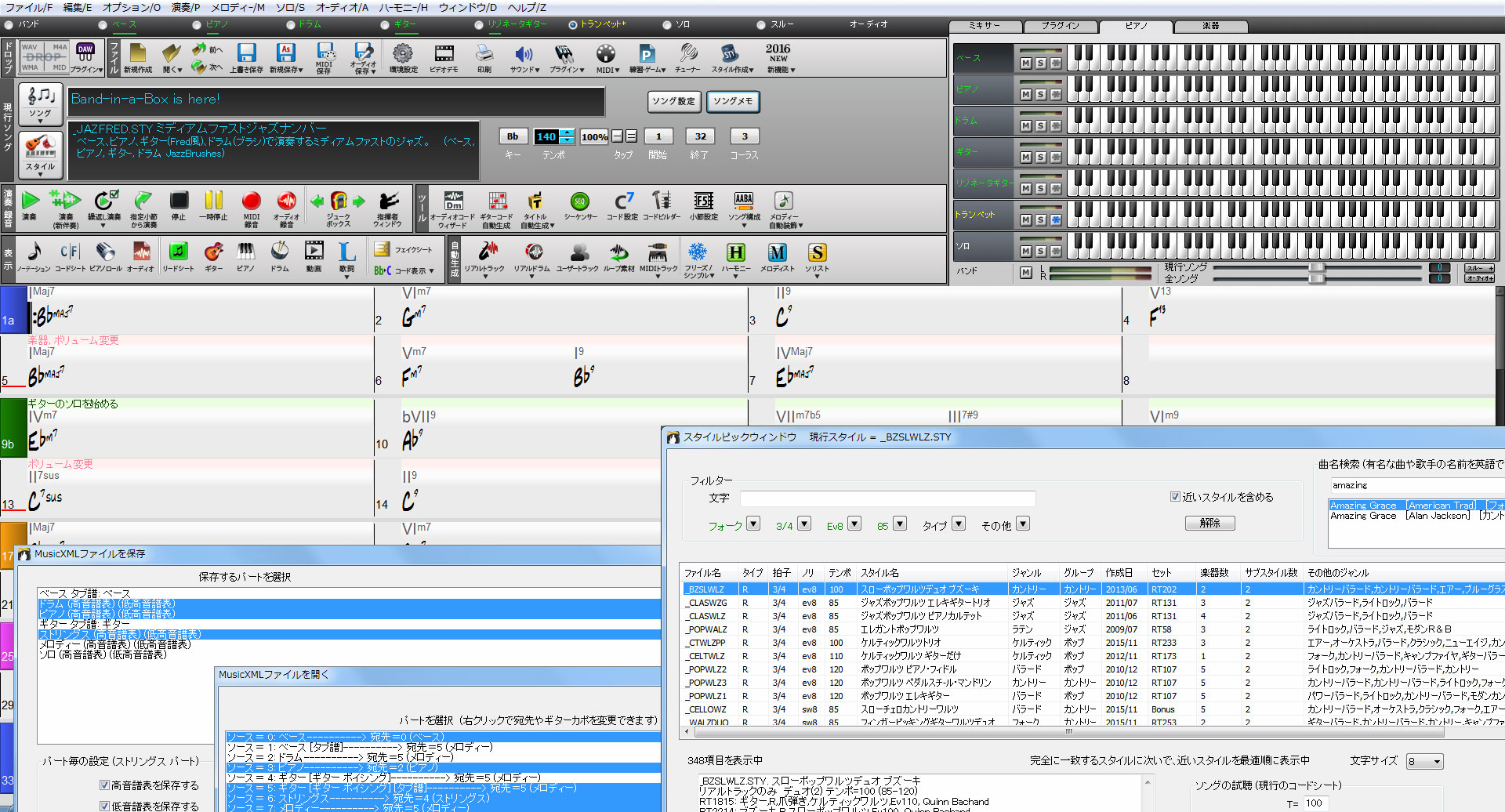
Task: Open the Notation (ノーテーション) window
Action: pyautogui.click(x=34, y=257)
